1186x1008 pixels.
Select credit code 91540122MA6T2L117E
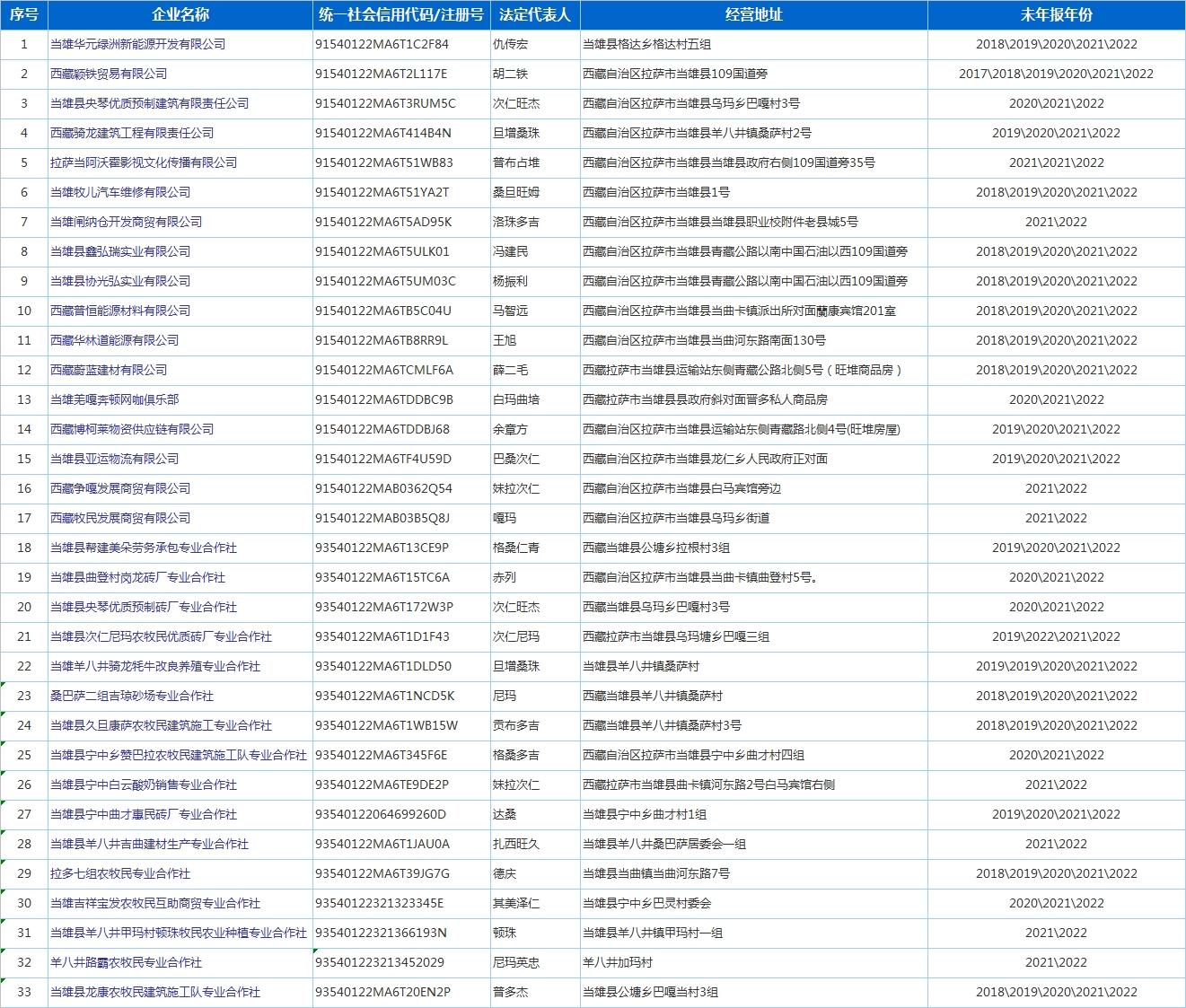pyautogui.click(x=381, y=74)
